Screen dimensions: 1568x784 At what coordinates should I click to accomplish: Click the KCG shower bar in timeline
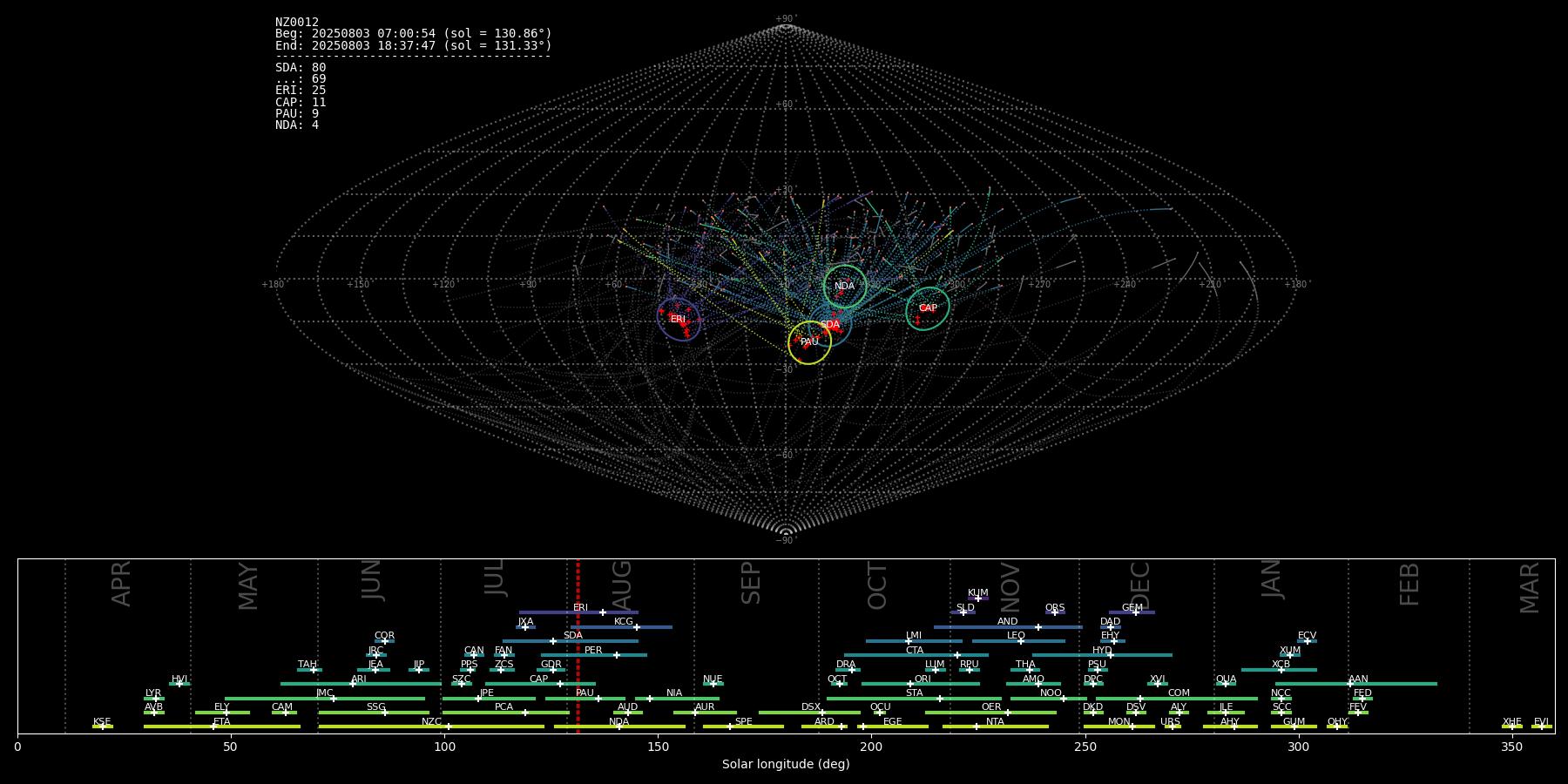coord(621,627)
